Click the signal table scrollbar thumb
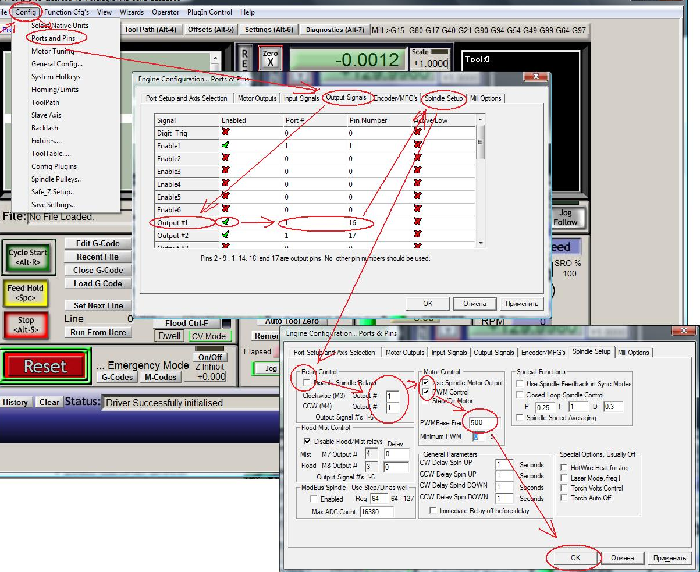700x572 pixels. pos(480,142)
